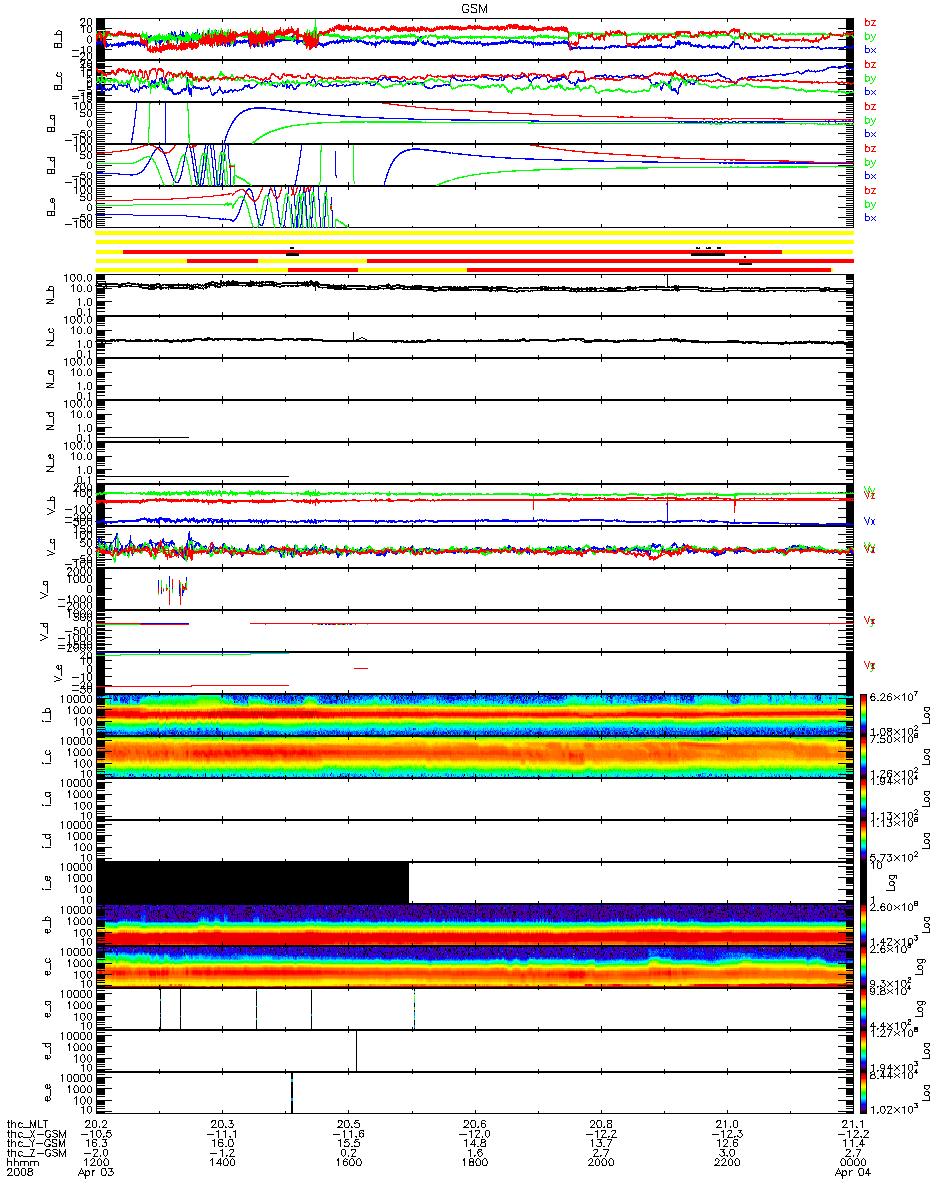Click the black color bar beside i_e panel
The width and height of the screenshot is (930, 1200).
[863, 882]
